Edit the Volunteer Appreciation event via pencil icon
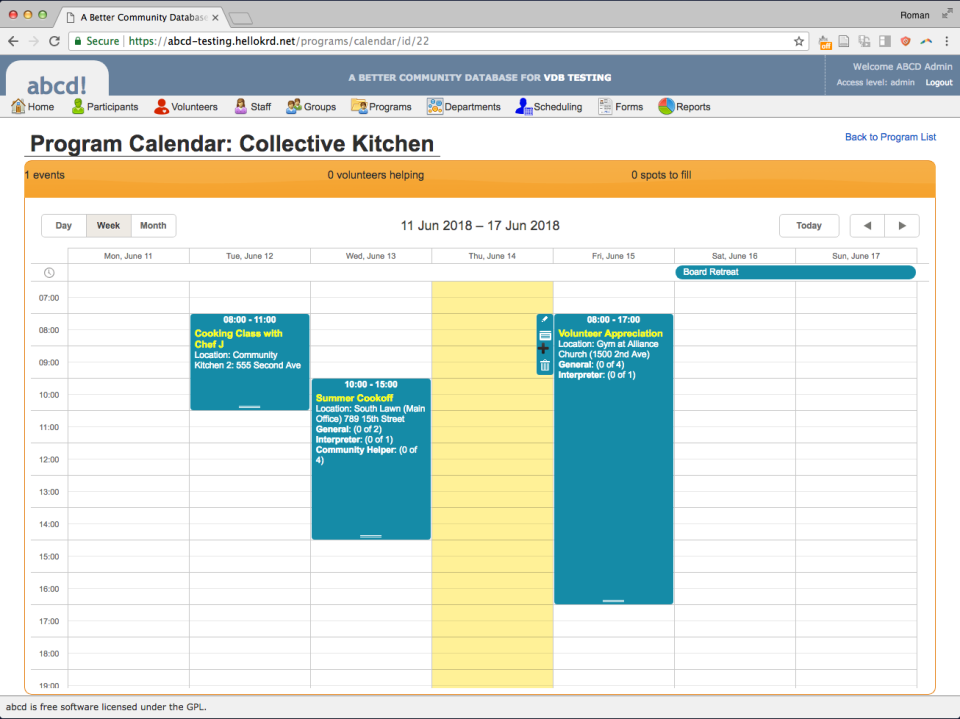 click(544, 321)
